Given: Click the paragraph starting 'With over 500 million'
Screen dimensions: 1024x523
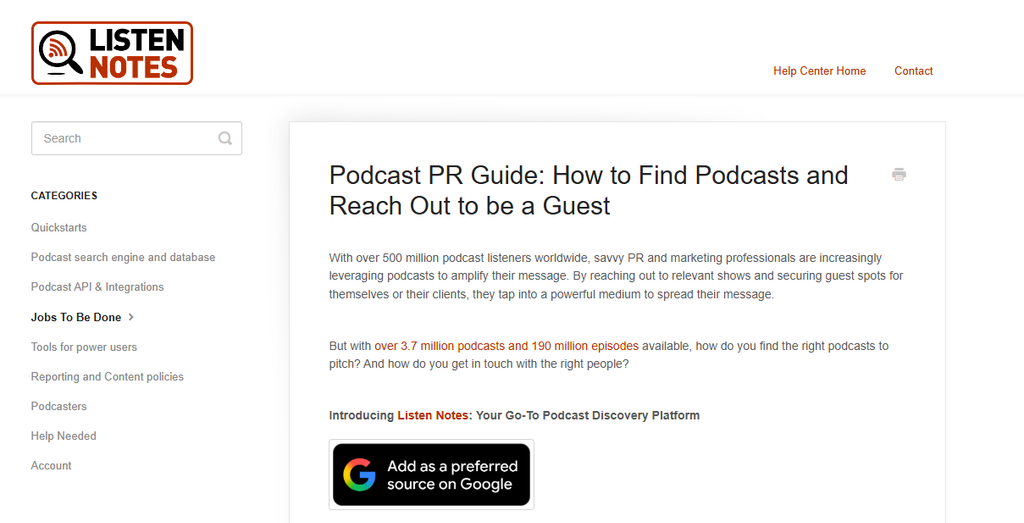Looking at the screenshot, I should [616, 276].
